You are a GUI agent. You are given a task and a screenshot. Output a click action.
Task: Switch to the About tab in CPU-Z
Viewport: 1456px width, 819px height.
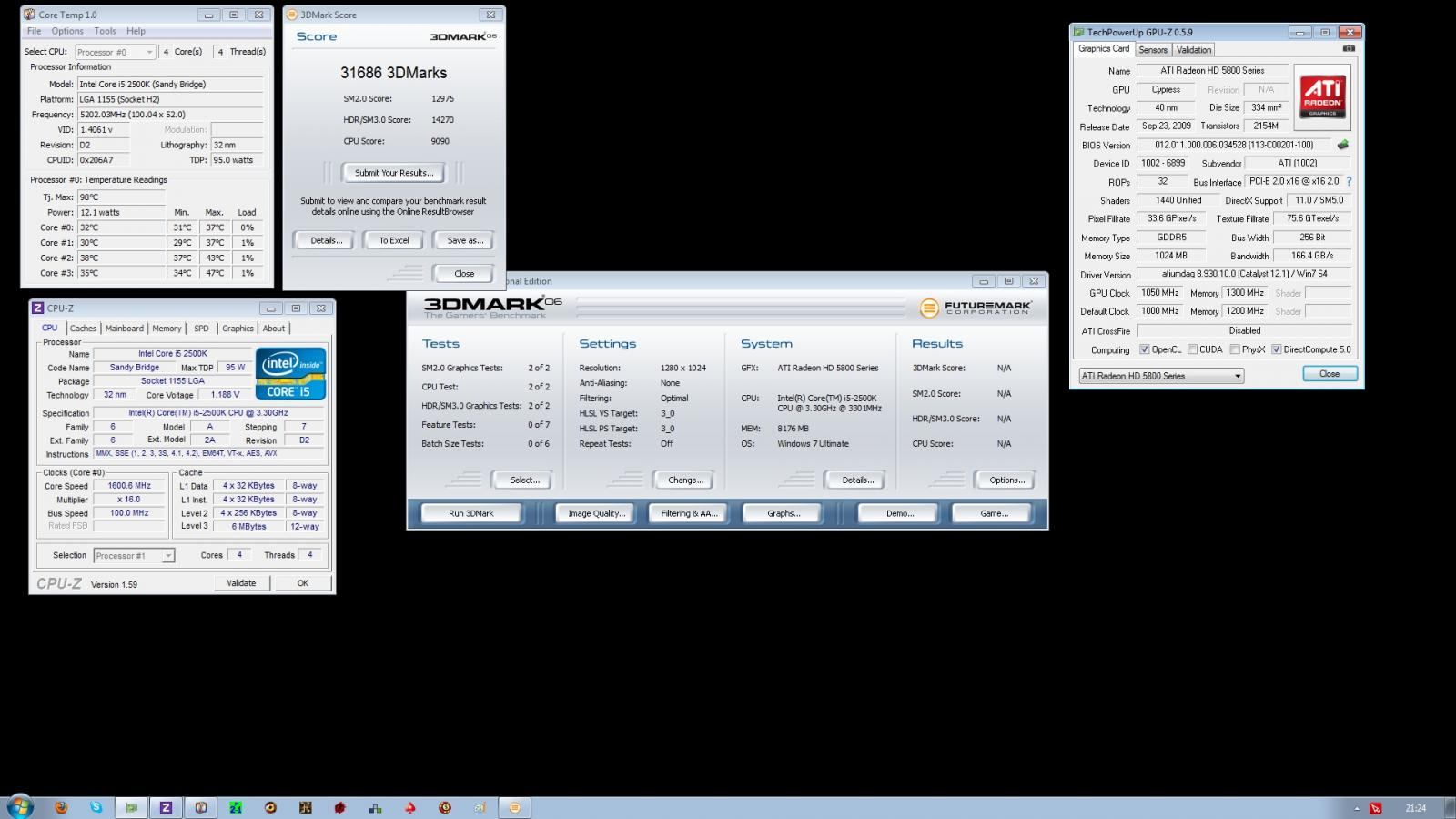(x=274, y=329)
